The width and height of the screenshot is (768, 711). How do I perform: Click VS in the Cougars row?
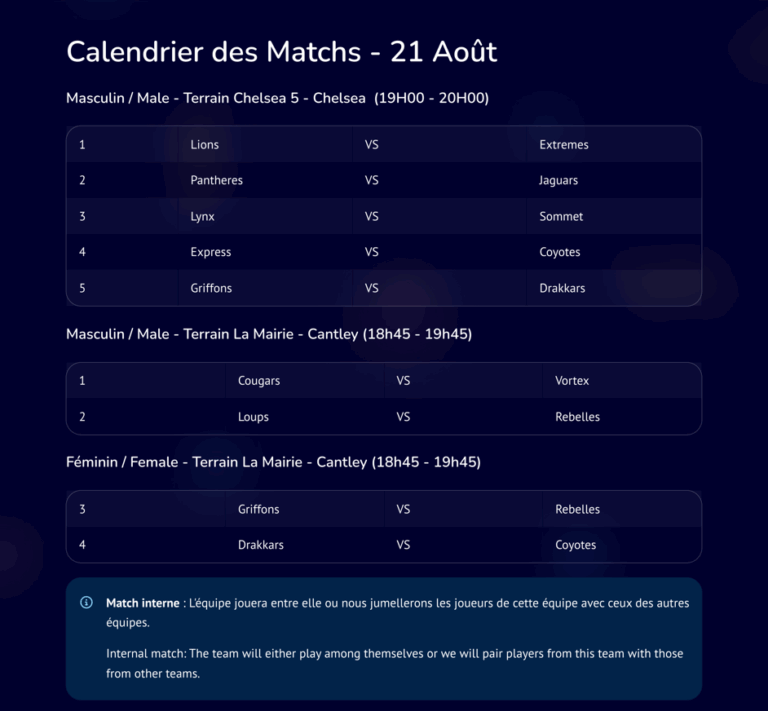(x=403, y=380)
